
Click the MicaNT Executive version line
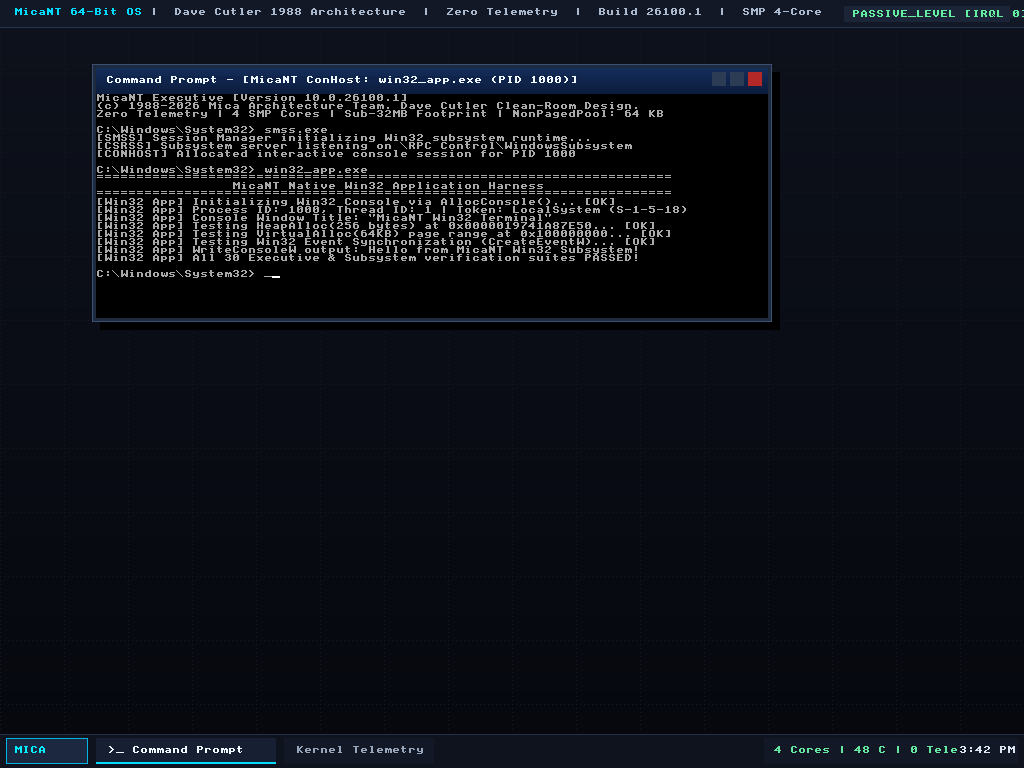click(x=252, y=98)
